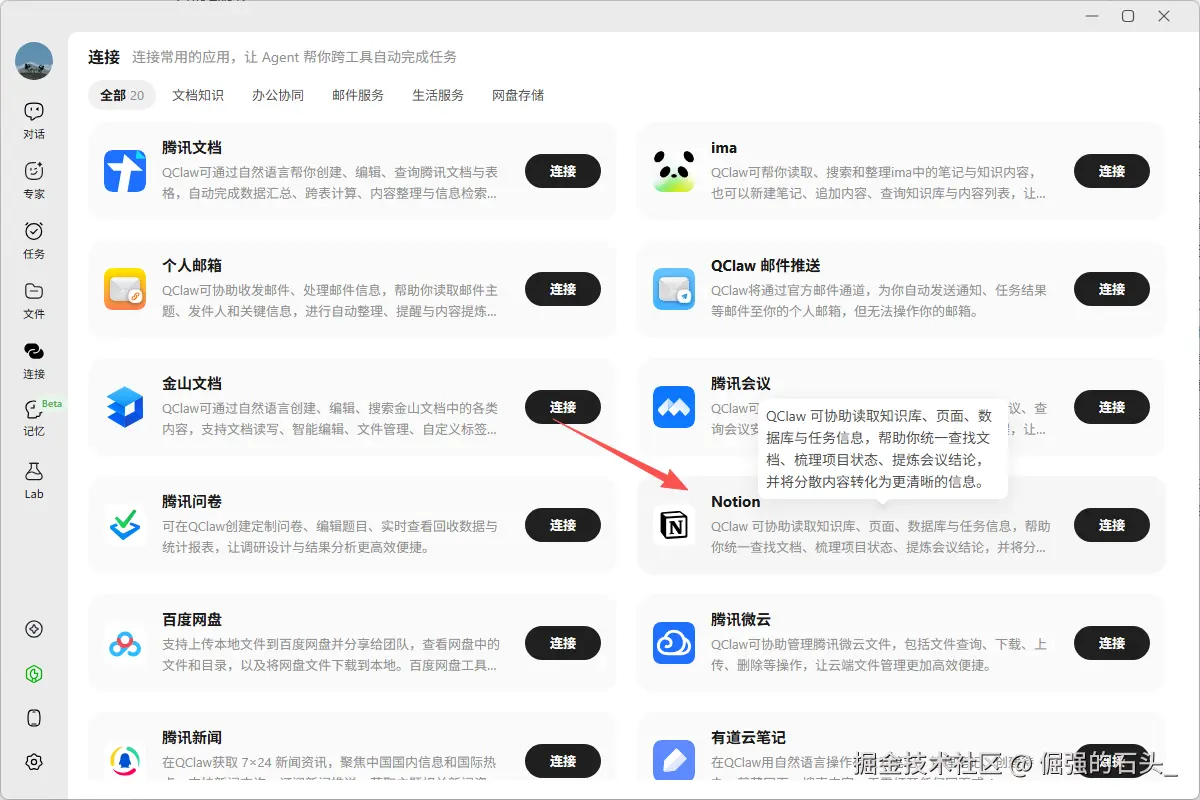Connect 金山文档 with its 连接 button
This screenshot has height=800, width=1200.
563,407
